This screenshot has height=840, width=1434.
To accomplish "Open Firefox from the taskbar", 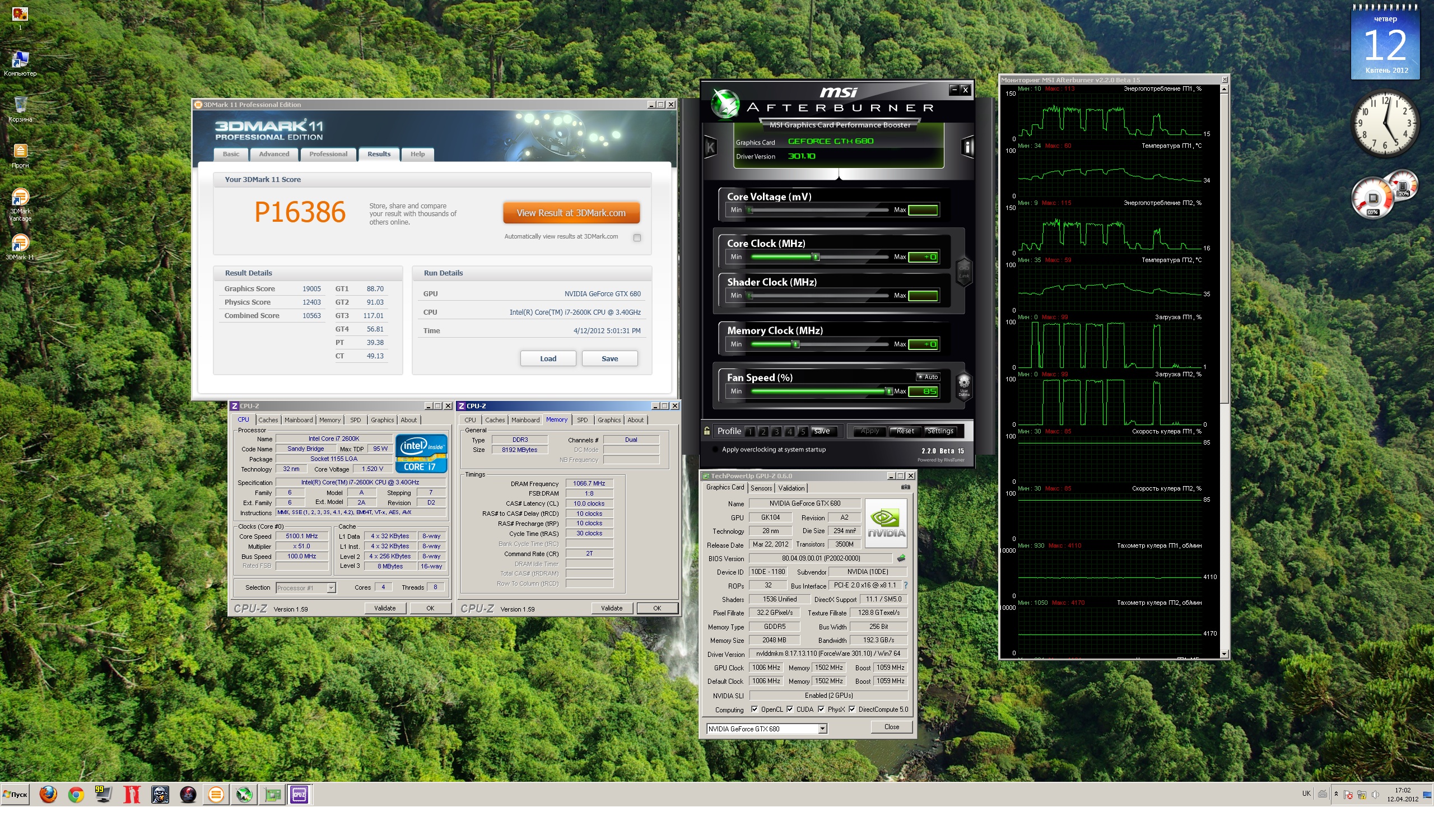I will [48, 795].
